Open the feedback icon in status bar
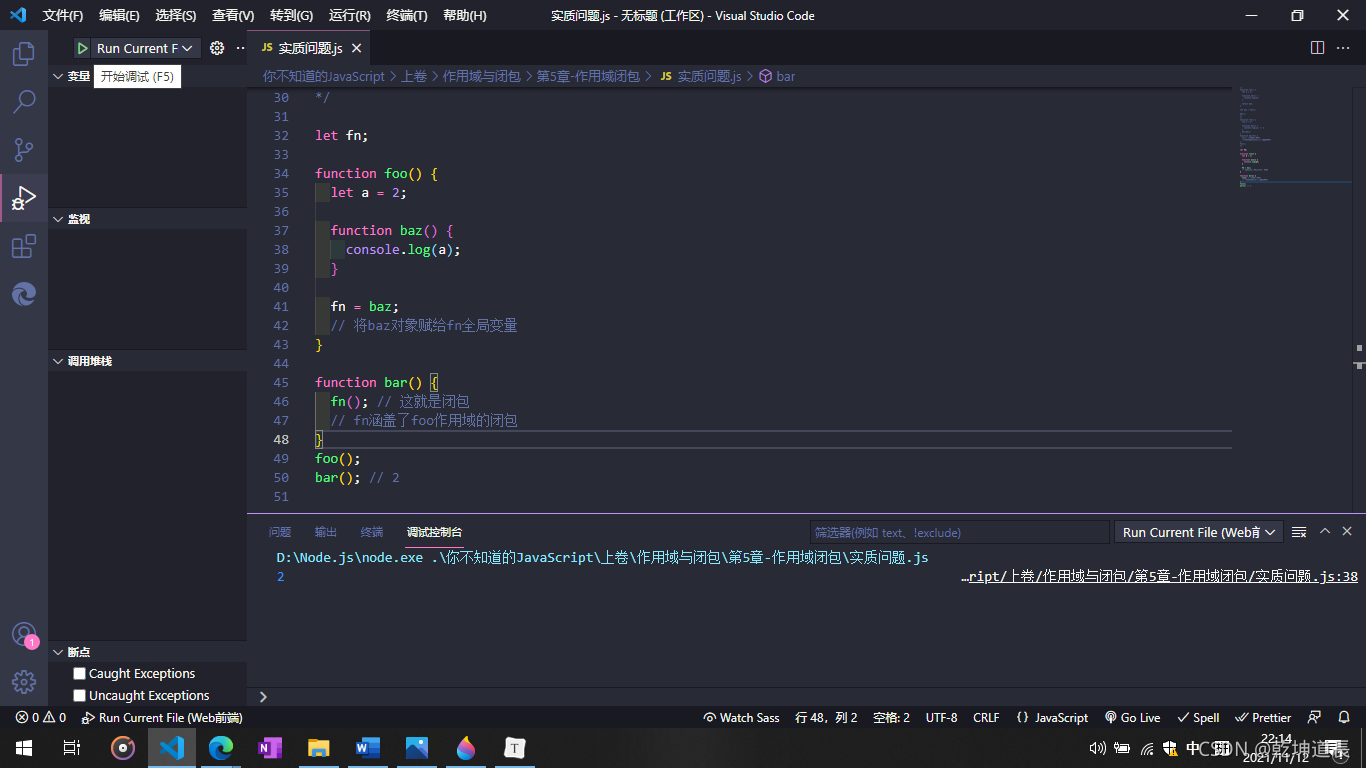The width and height of the screenshot is (1366, 768). coord(1316,718)
